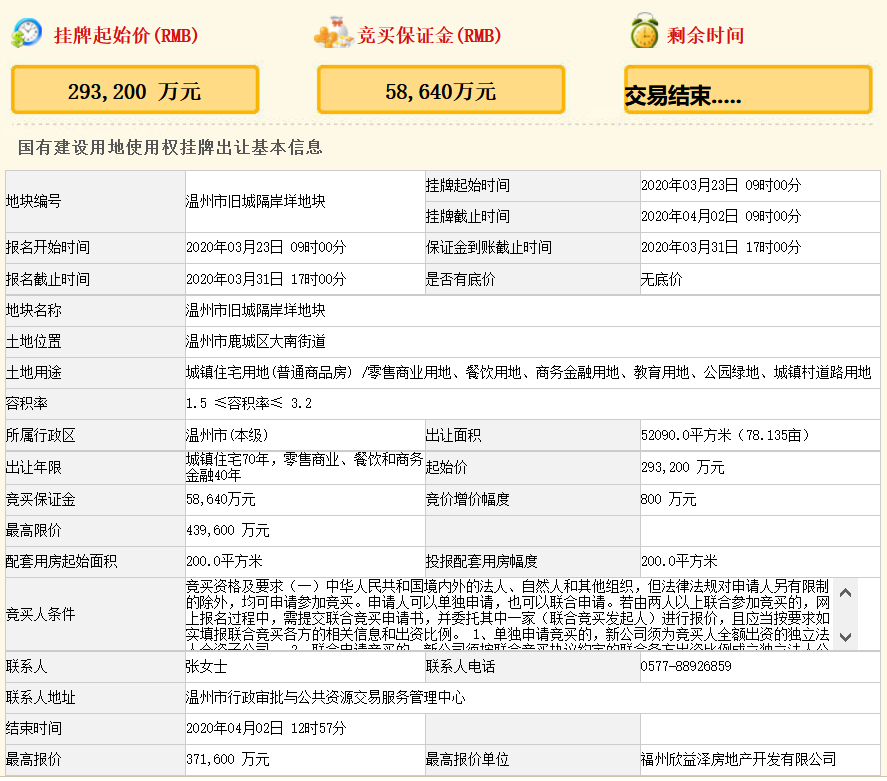Click the 293,200 万元 starting price box

coord(135,90)
